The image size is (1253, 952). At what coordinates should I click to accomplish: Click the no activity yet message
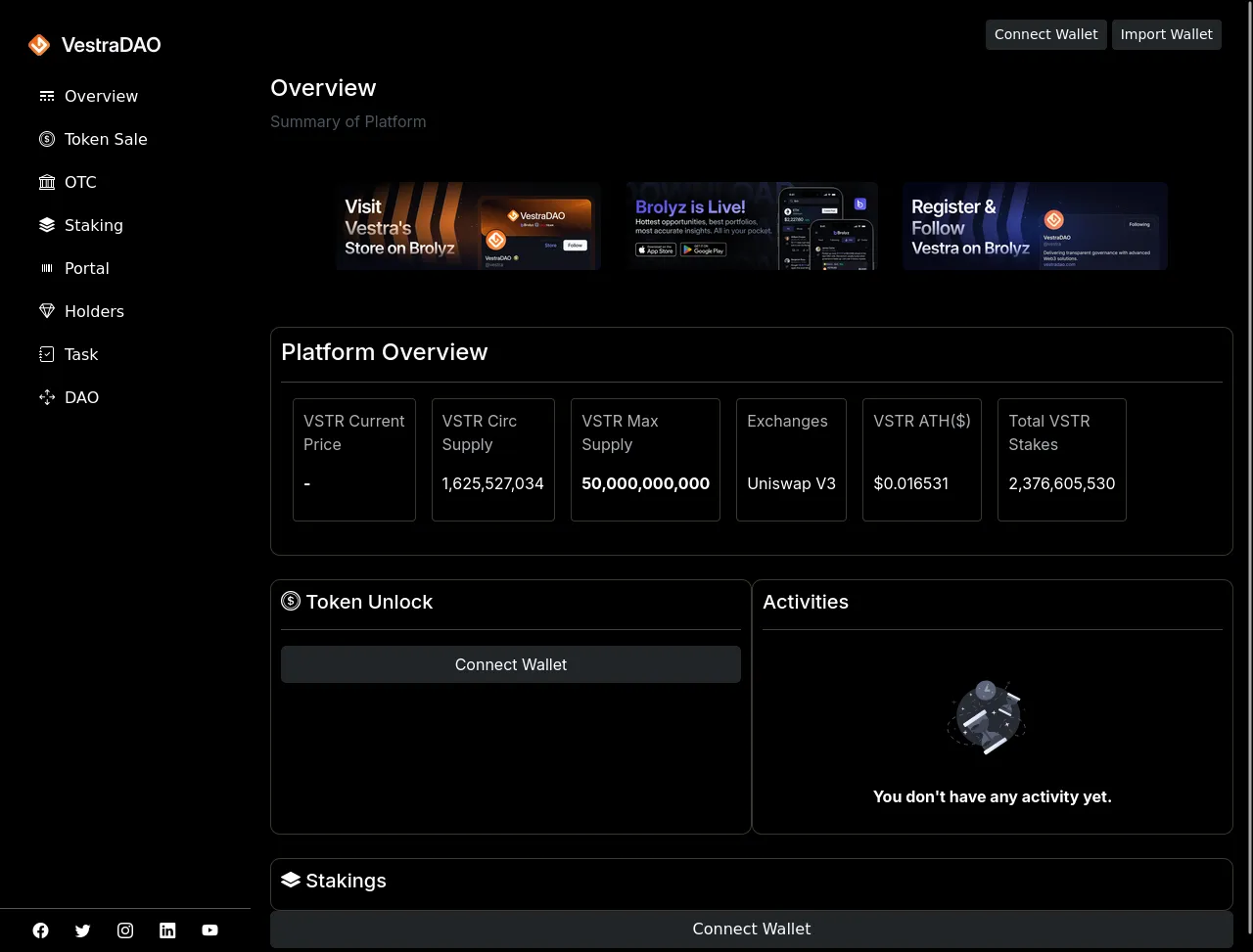click(x=993, y=796)
